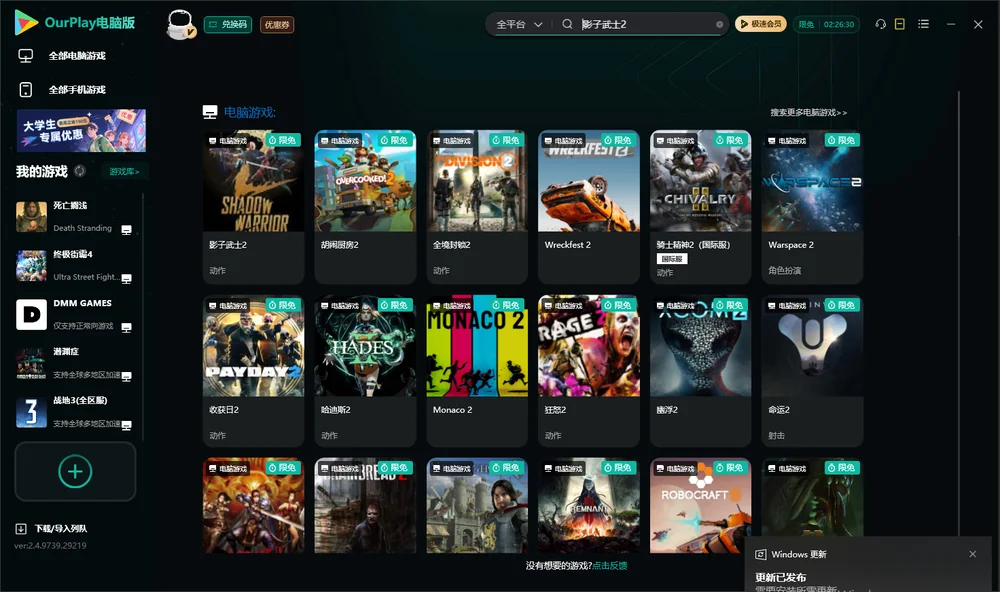Open the Chivalry II game cover

click(x=700, y=181)
